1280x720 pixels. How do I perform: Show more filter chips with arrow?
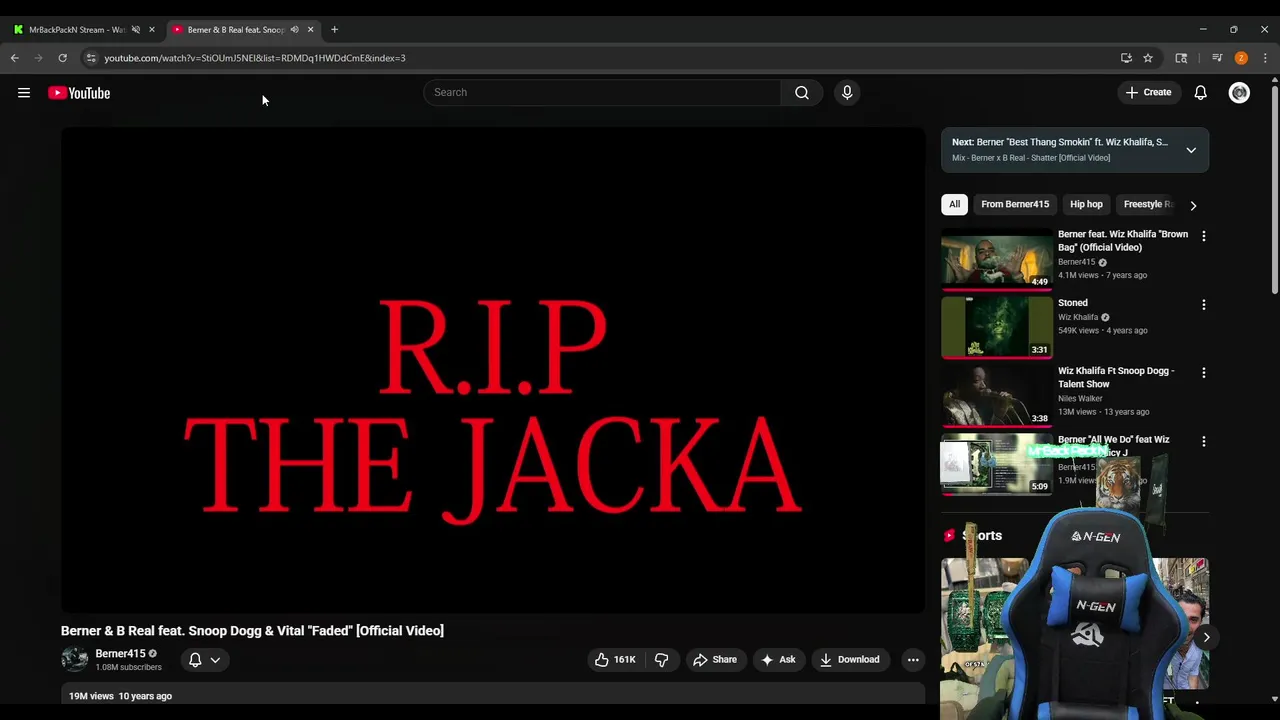(1193, 205)
